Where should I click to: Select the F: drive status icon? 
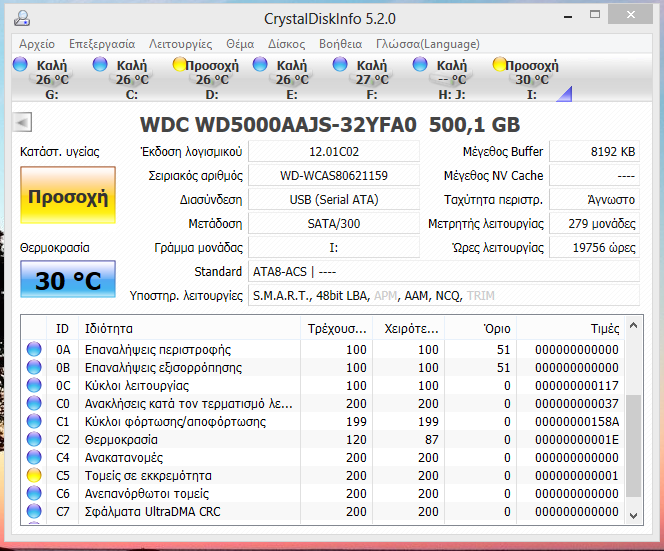click(340, 64)
